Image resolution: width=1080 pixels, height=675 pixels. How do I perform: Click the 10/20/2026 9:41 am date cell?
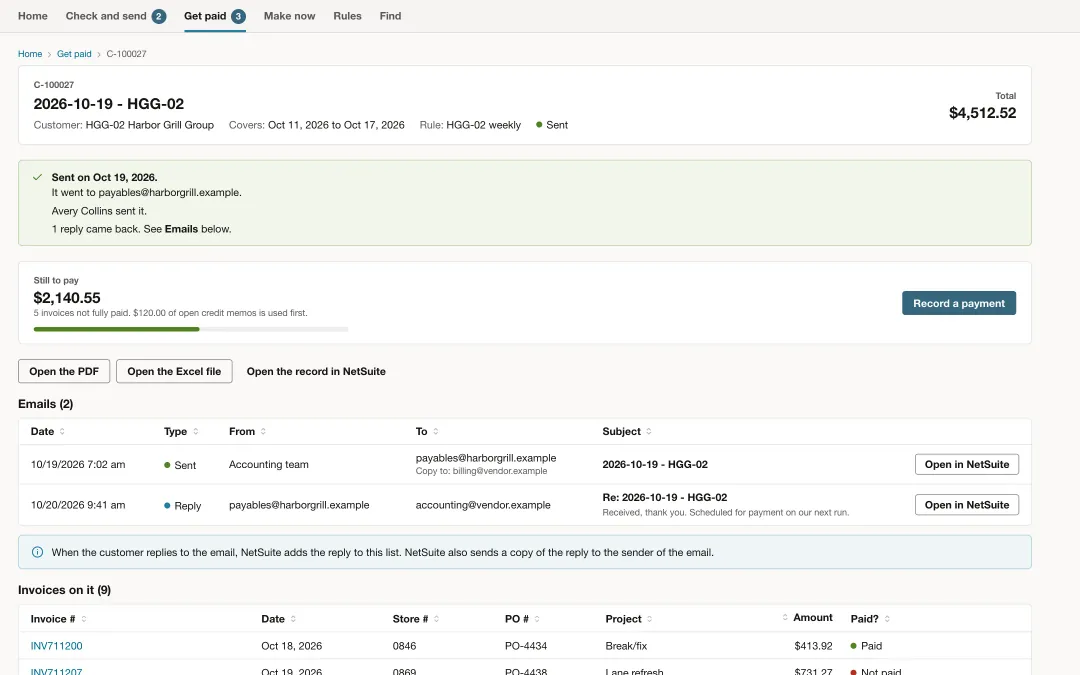point(78,505)
